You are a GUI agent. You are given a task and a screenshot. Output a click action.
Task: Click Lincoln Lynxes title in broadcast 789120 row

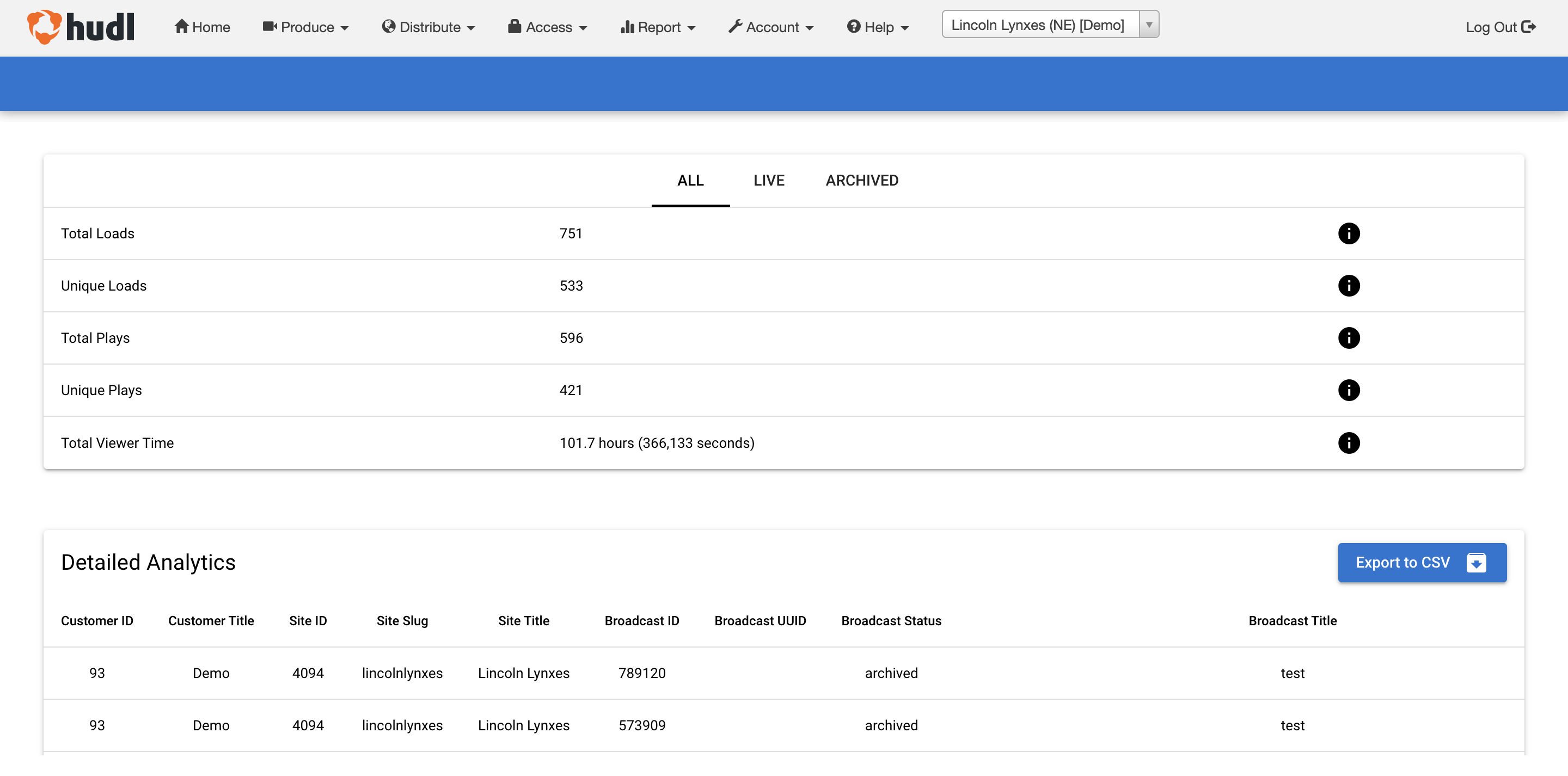tap(523, 673)
